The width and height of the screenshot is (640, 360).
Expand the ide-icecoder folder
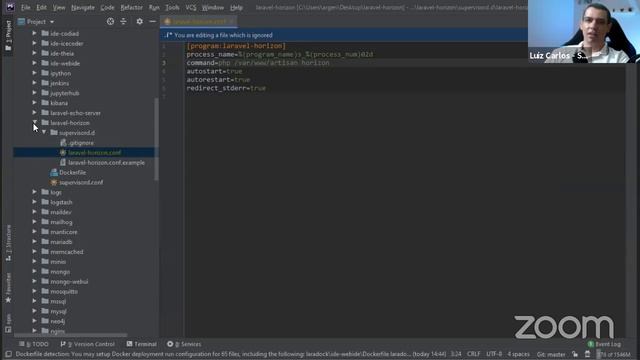coord(34,43)
